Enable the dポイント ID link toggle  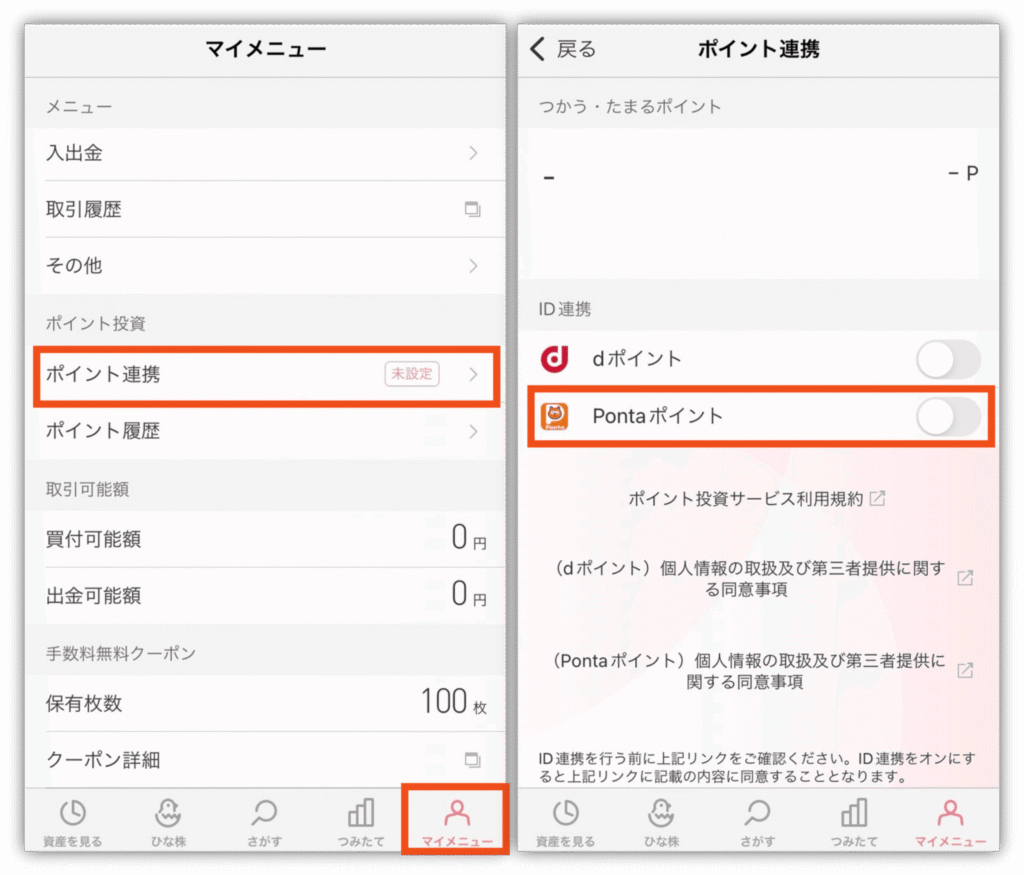pos(948,359)
